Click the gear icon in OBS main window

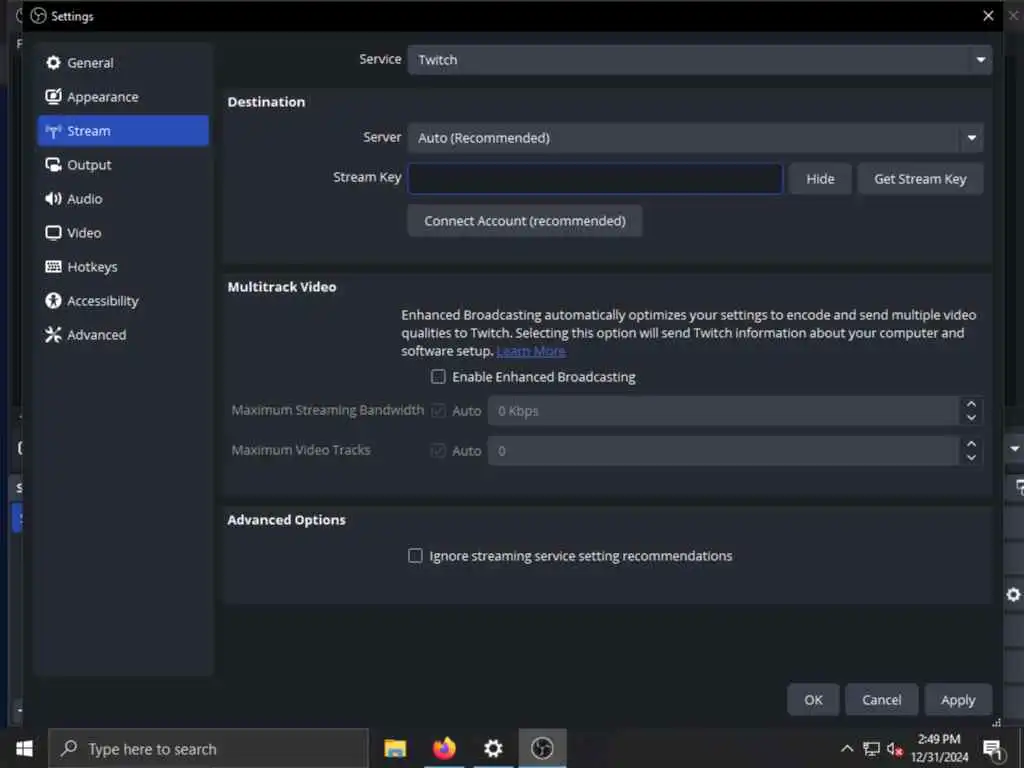1013,594
